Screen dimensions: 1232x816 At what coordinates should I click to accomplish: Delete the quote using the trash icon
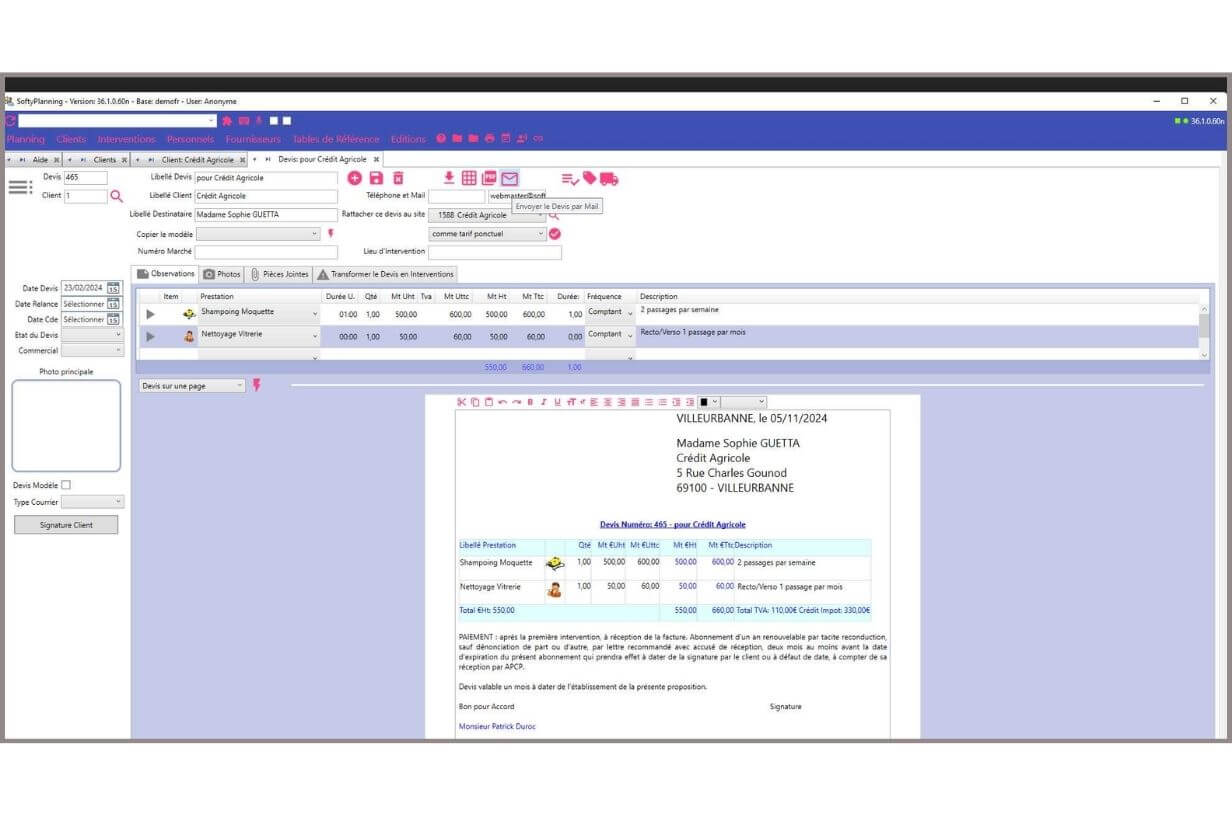click(x=398, y=178)
